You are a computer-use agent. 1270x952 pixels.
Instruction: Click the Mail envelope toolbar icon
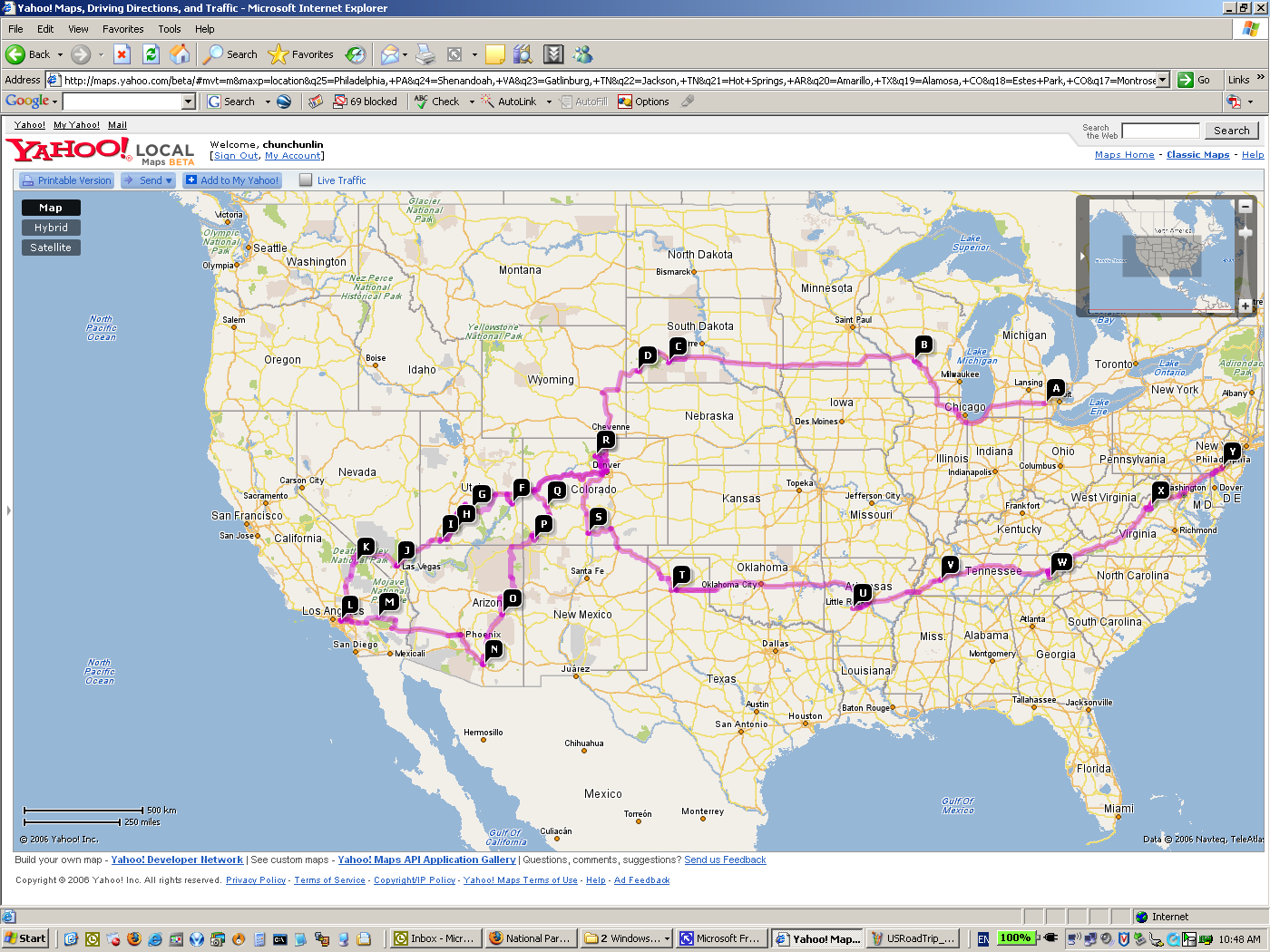click(389, 54)
